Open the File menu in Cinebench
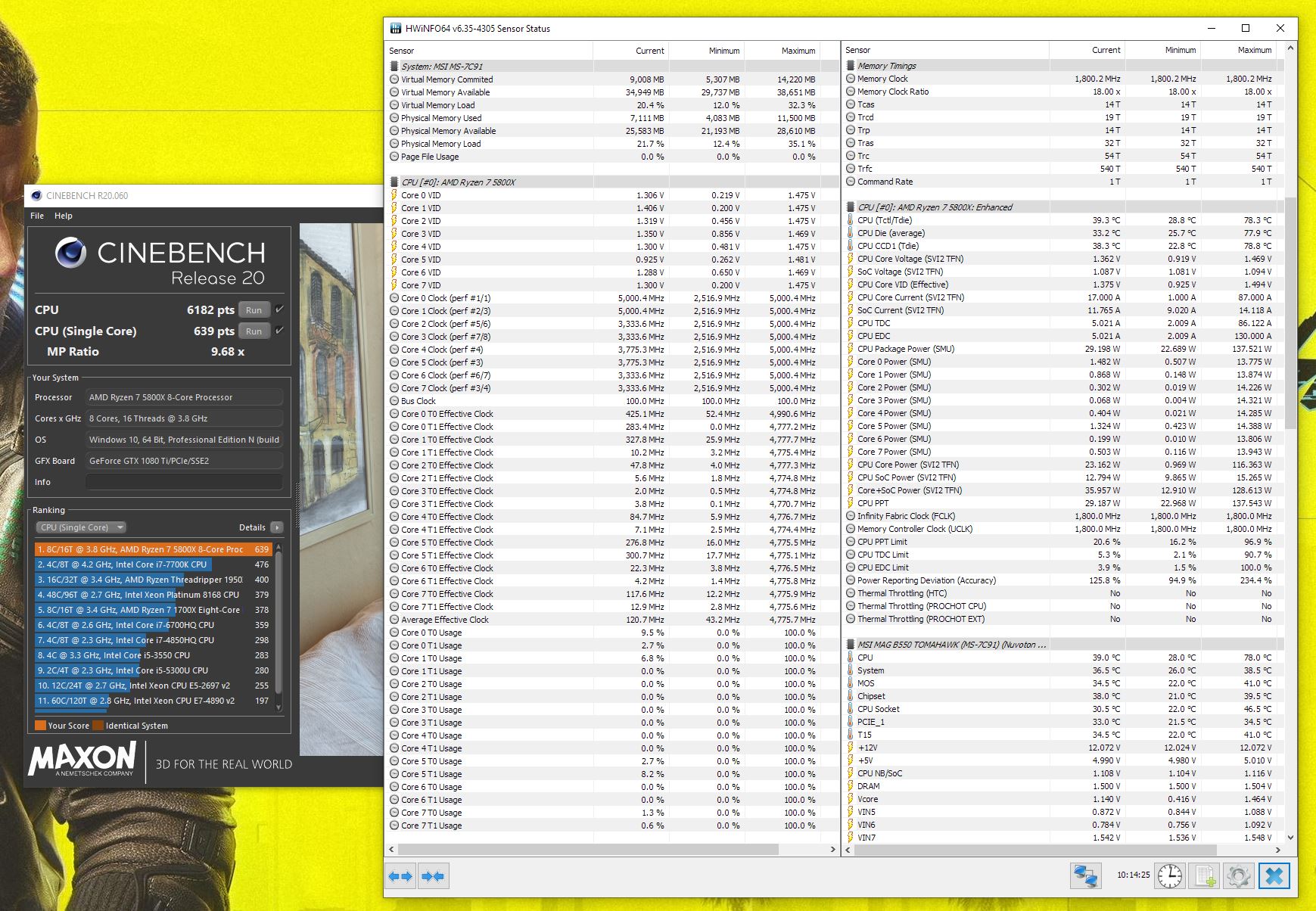Viewport: 1316px width, 911px height. point(37,216)
